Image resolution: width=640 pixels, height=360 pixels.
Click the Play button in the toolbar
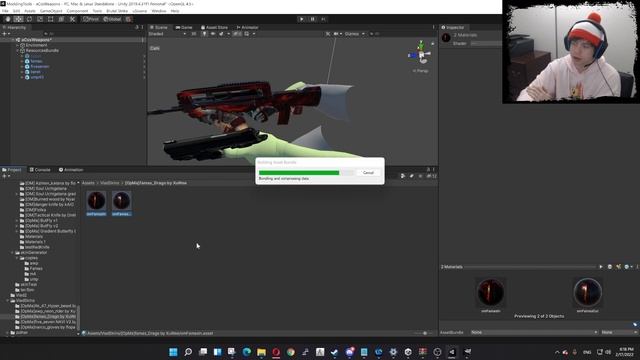point(301,19)
